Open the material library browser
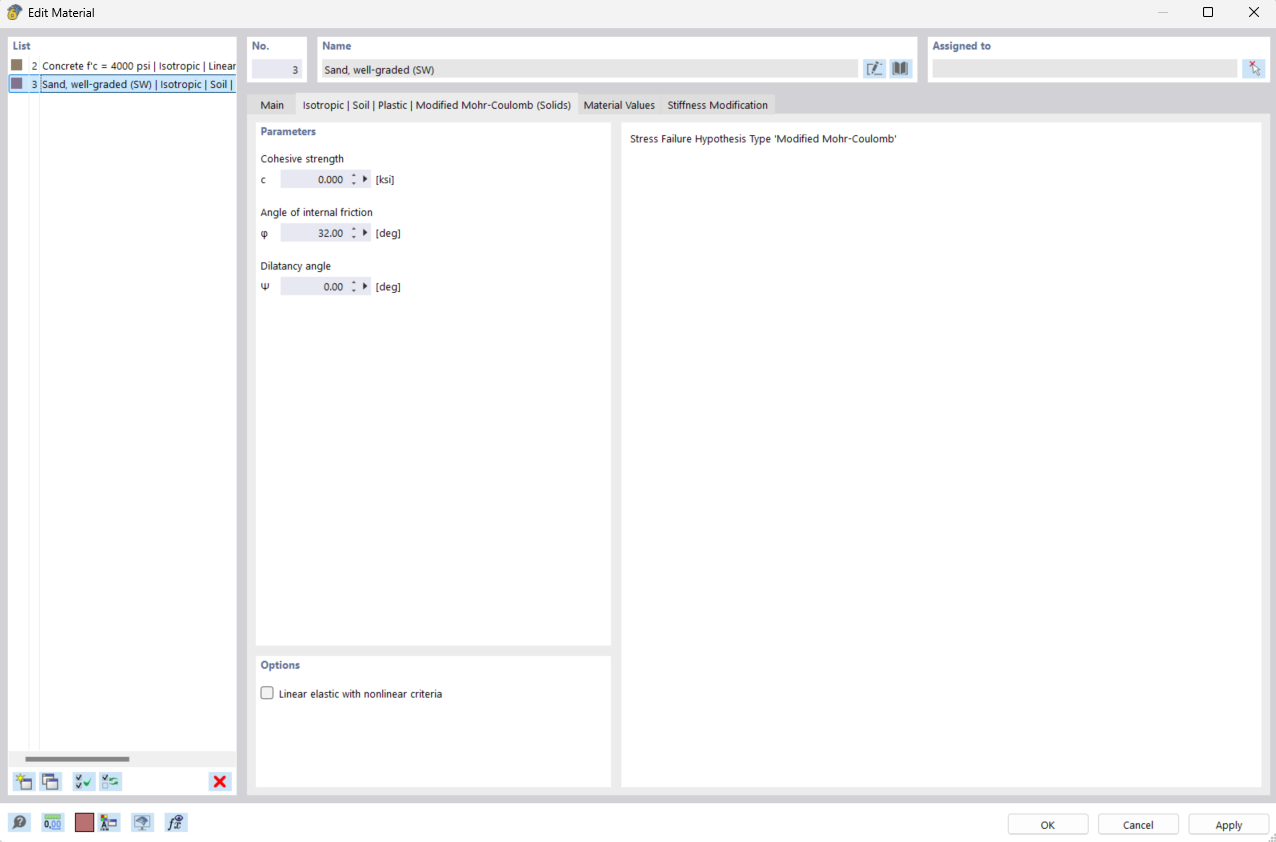The image size is (1276, 842). (x=899, y=68)
